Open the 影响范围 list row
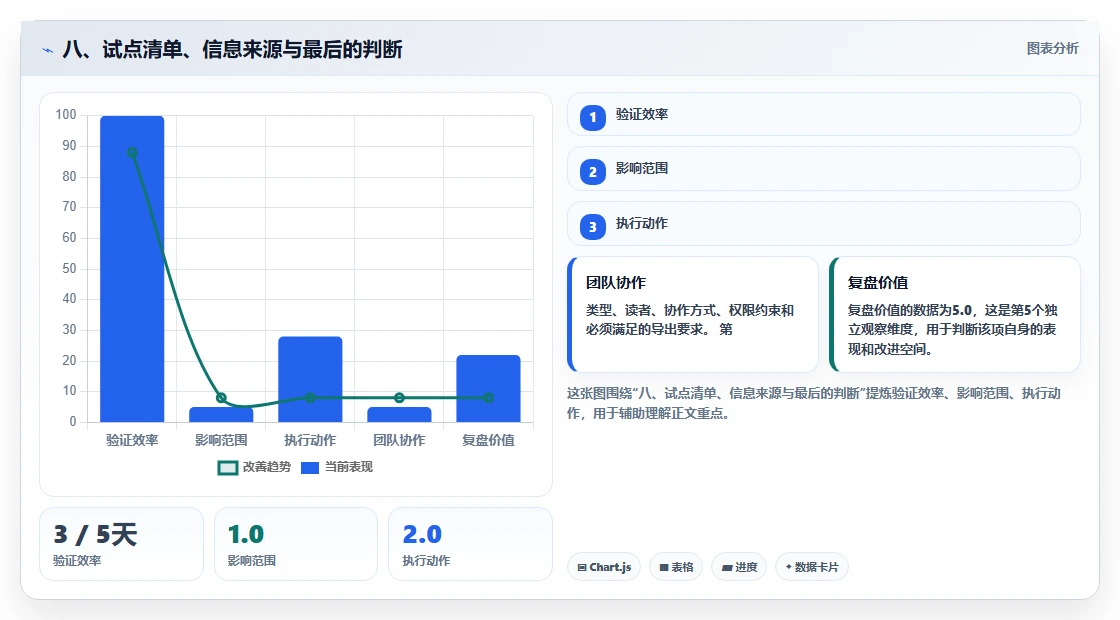Viewport: 1120px width, 620px height. pos(824,169)
